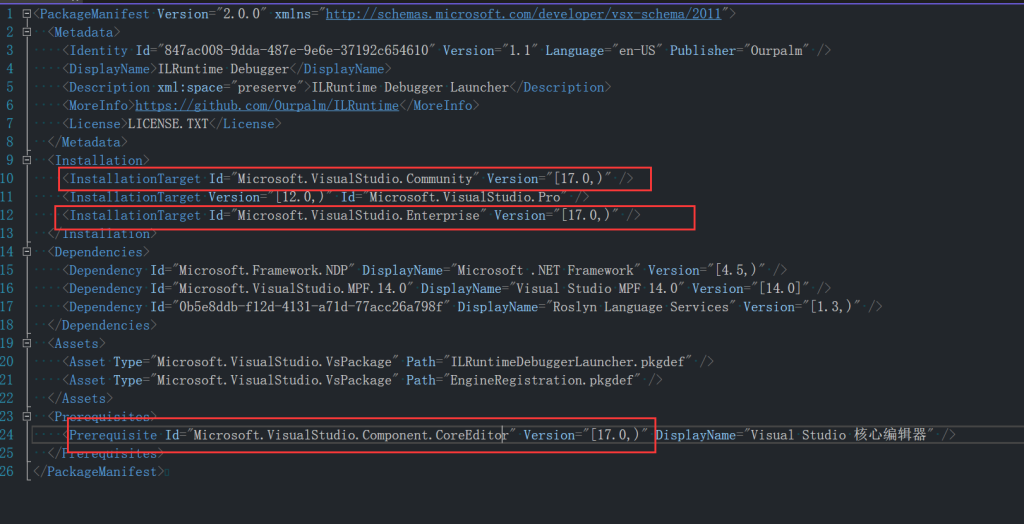
Task: Open the github.com/Ourpalm/ILRuntime link
Action: coord(267,105)
